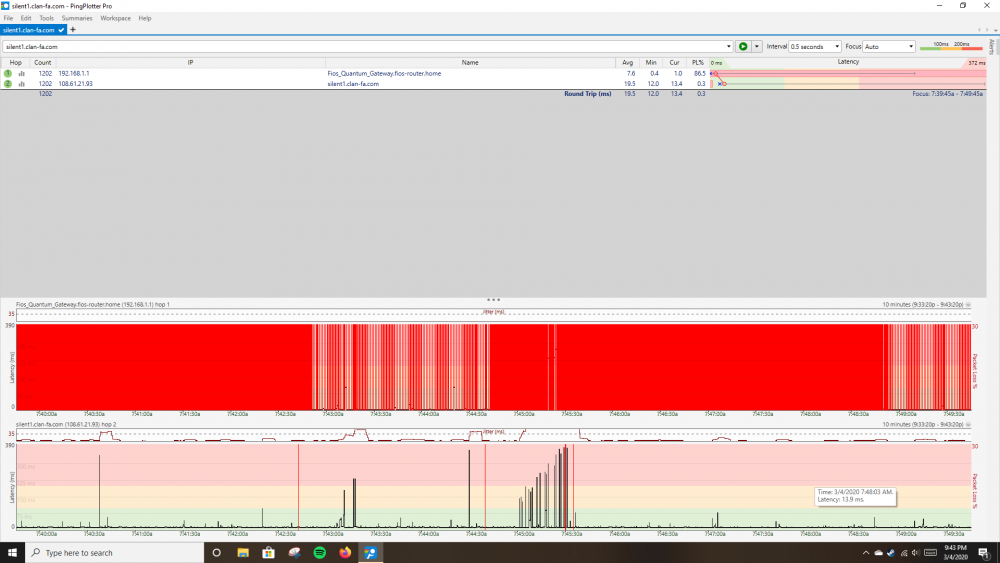Click the PL% column header

(698, 62)
